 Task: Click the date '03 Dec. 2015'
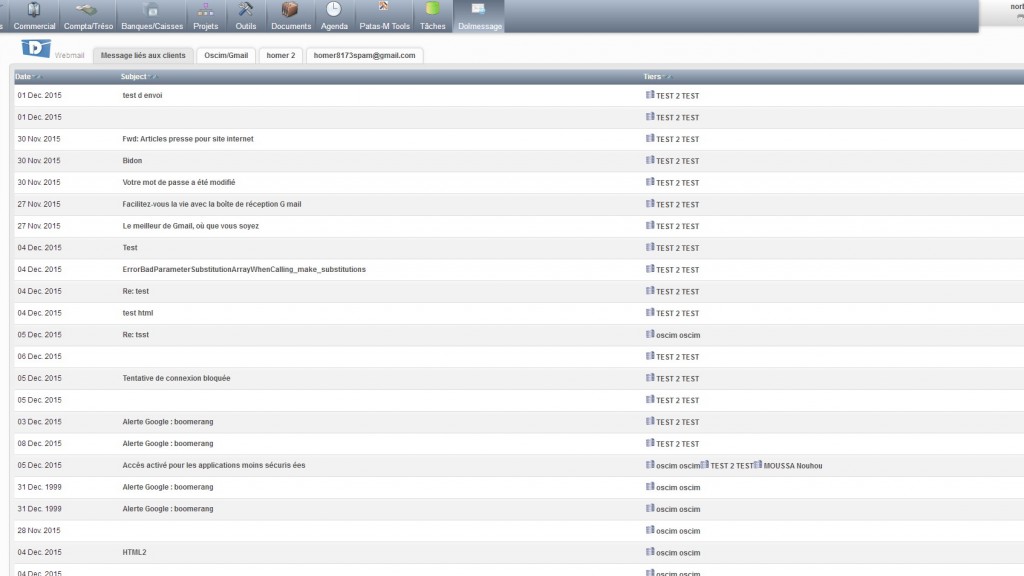(x=39, y=422)
